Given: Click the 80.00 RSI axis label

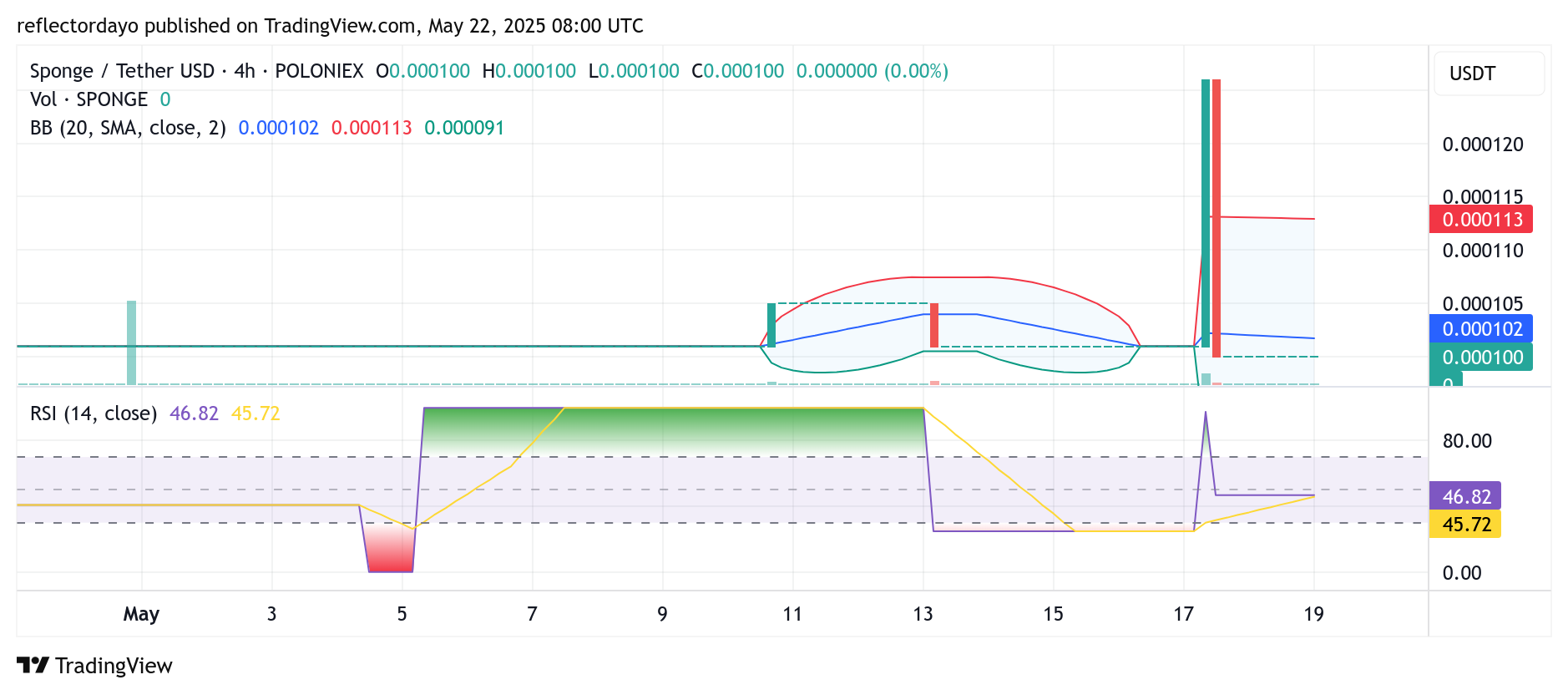Looking at the screenshot, I should [1467, 441].
